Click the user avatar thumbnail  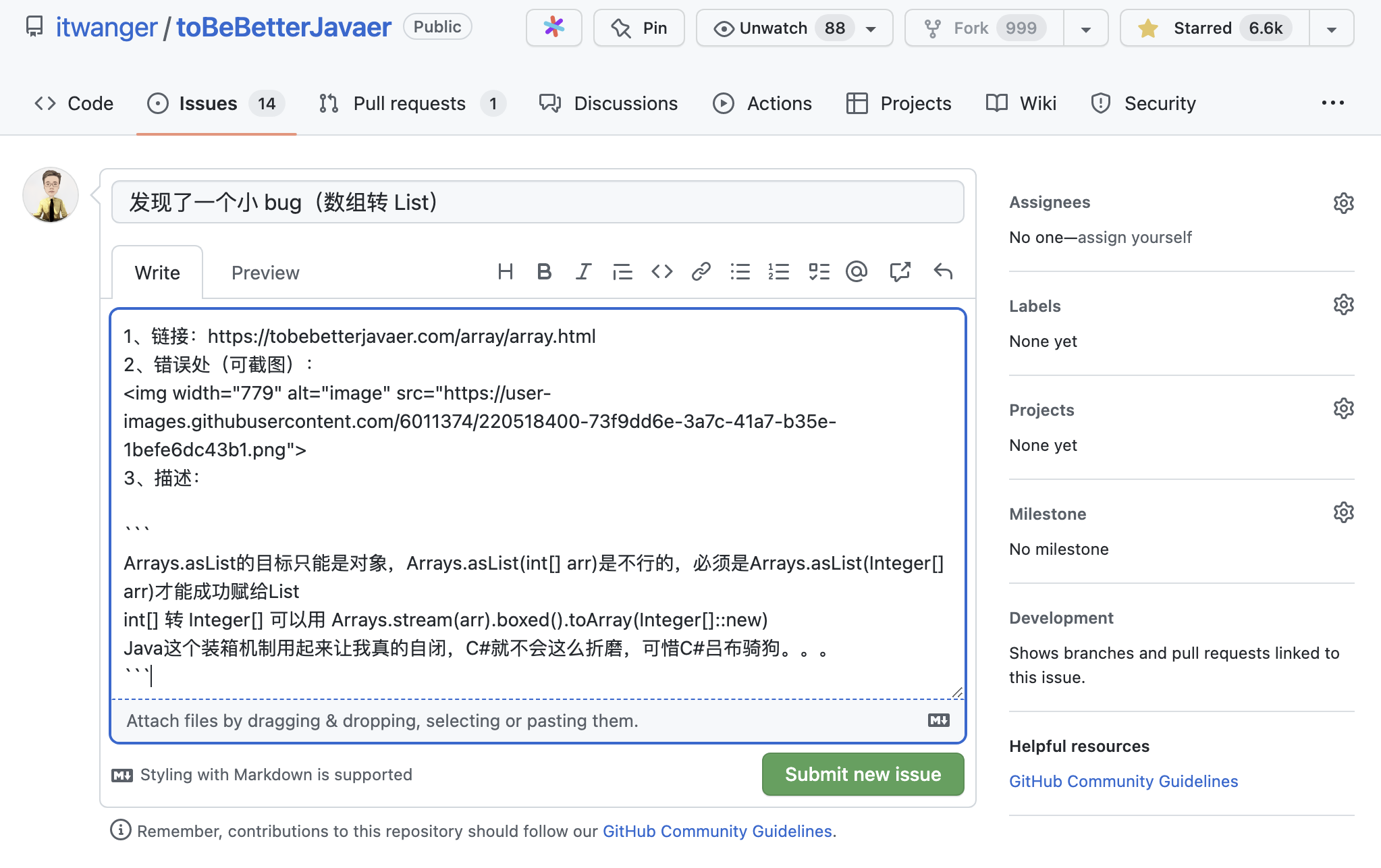pyautogui.click(x=51, y=195)
